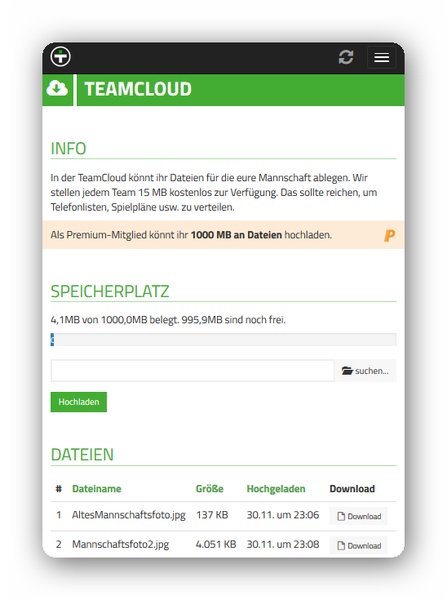Click the suchen... browse button
Image resolution: width=447 pixels, height=600 pixels.
[365, 370]
